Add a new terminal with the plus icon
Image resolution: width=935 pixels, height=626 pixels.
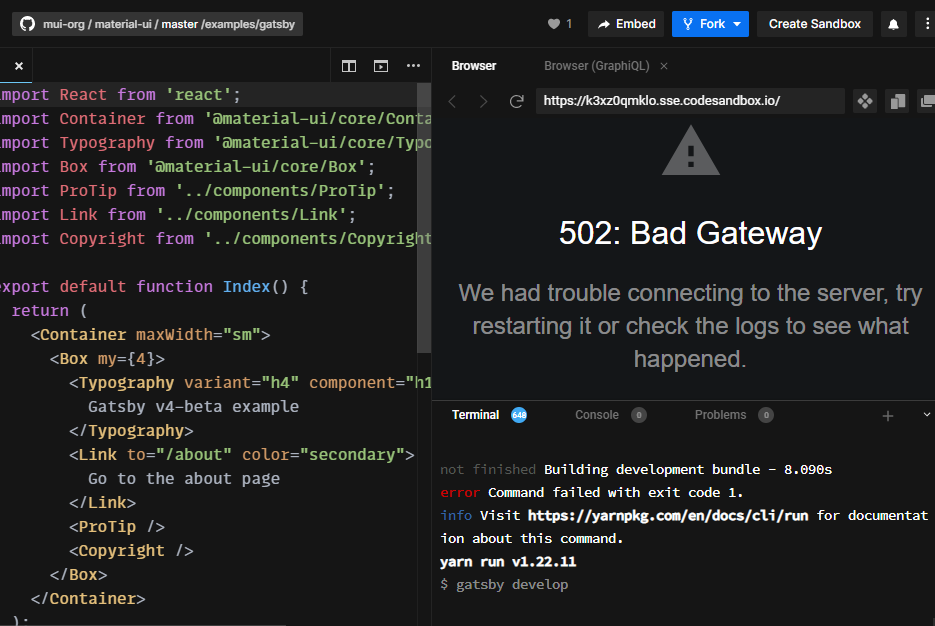[888, 414]
